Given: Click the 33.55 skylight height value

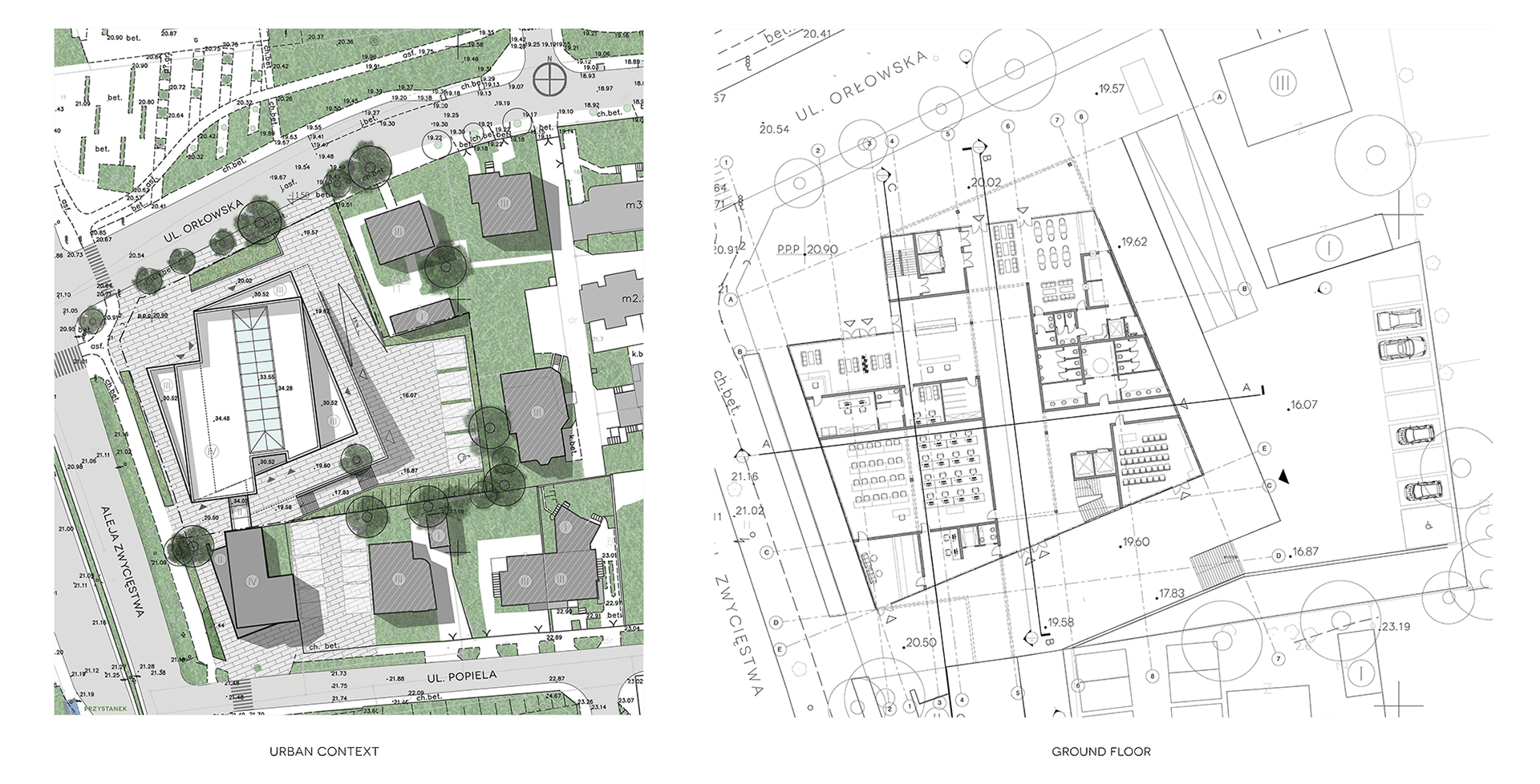Looking at the screenshot, I should 266,376.
